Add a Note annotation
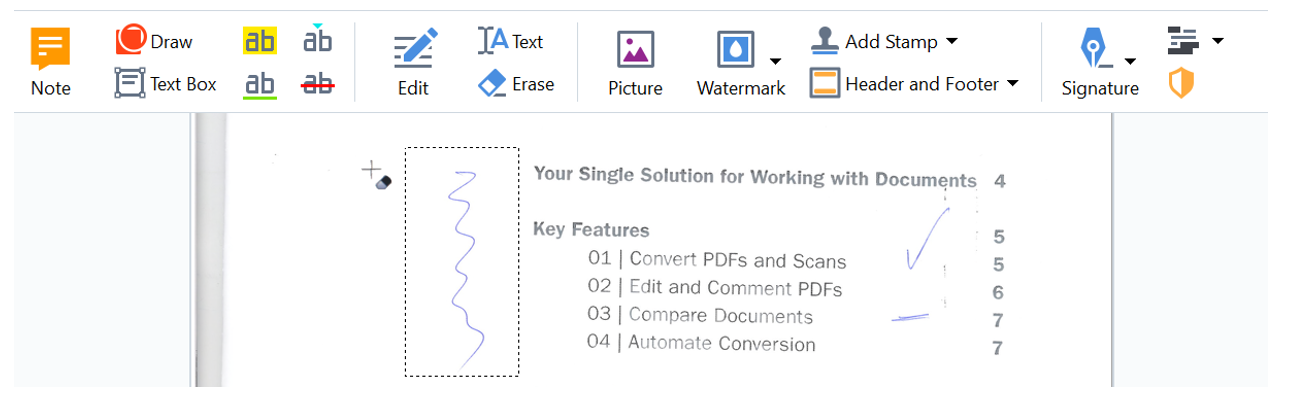 click(50, 62)
